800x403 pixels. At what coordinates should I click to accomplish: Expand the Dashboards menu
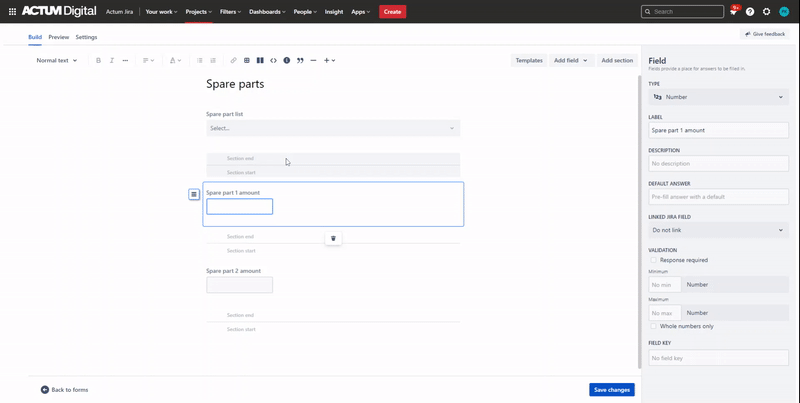pos(267,12)
